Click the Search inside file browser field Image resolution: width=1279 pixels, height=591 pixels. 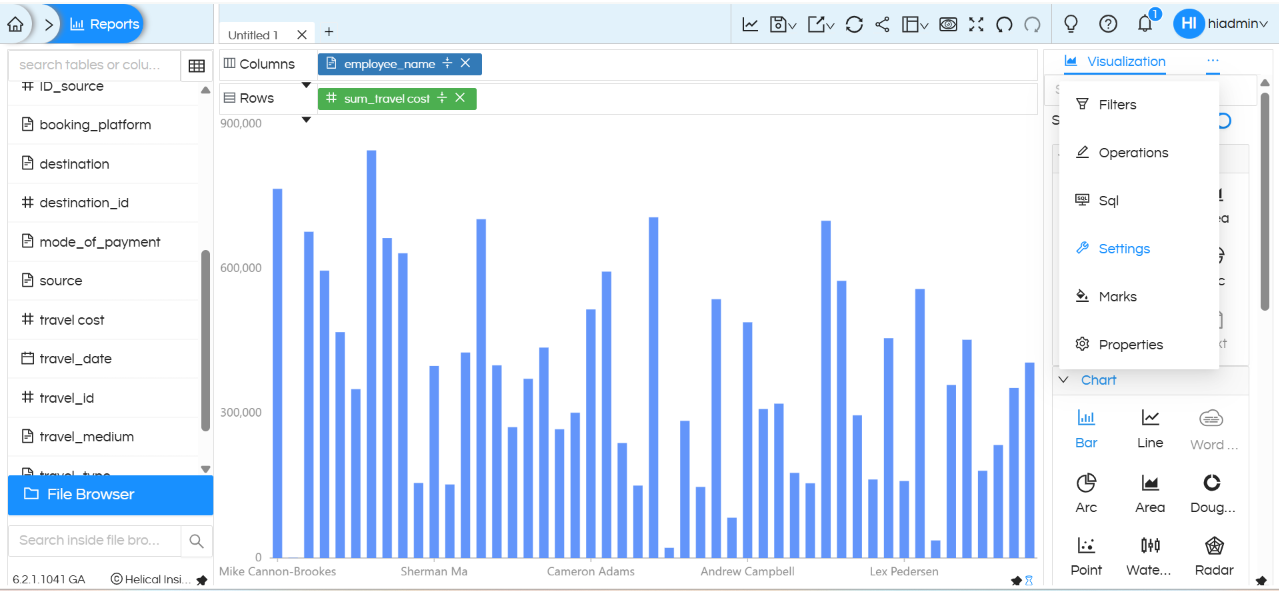point(95,540)
